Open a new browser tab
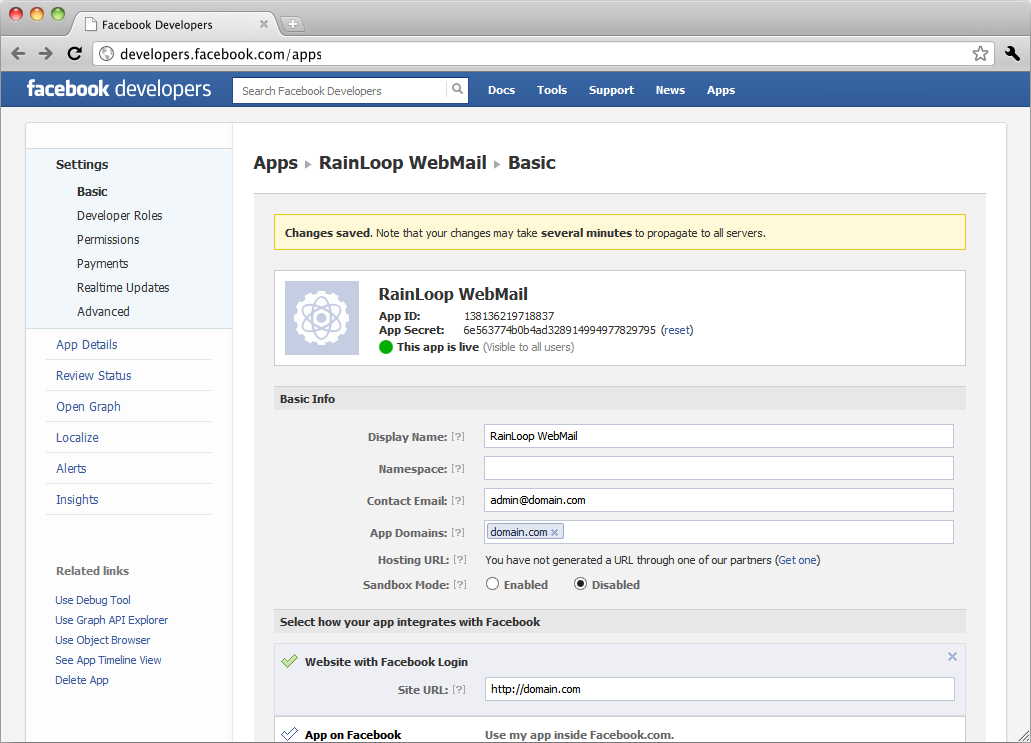The image size is (1031, 743). click(x=292, y=24)
